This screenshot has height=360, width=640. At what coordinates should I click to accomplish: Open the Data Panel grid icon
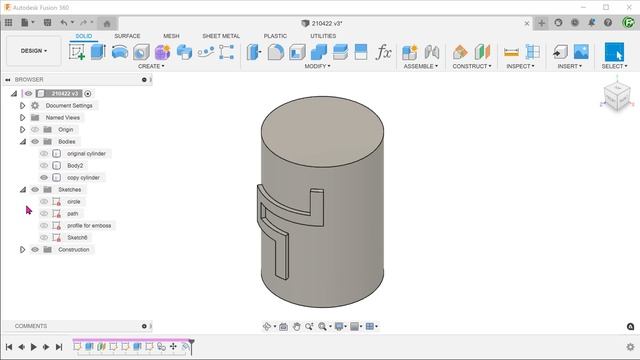9,23
